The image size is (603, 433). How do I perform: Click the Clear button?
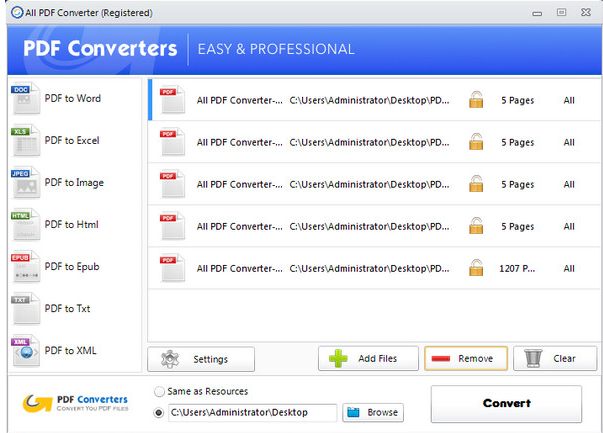(555, 358)
